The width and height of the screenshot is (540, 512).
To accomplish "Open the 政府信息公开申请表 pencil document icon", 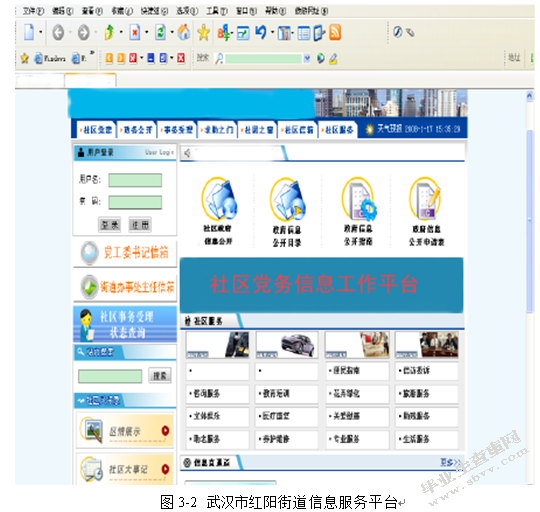I will (425, 198).
